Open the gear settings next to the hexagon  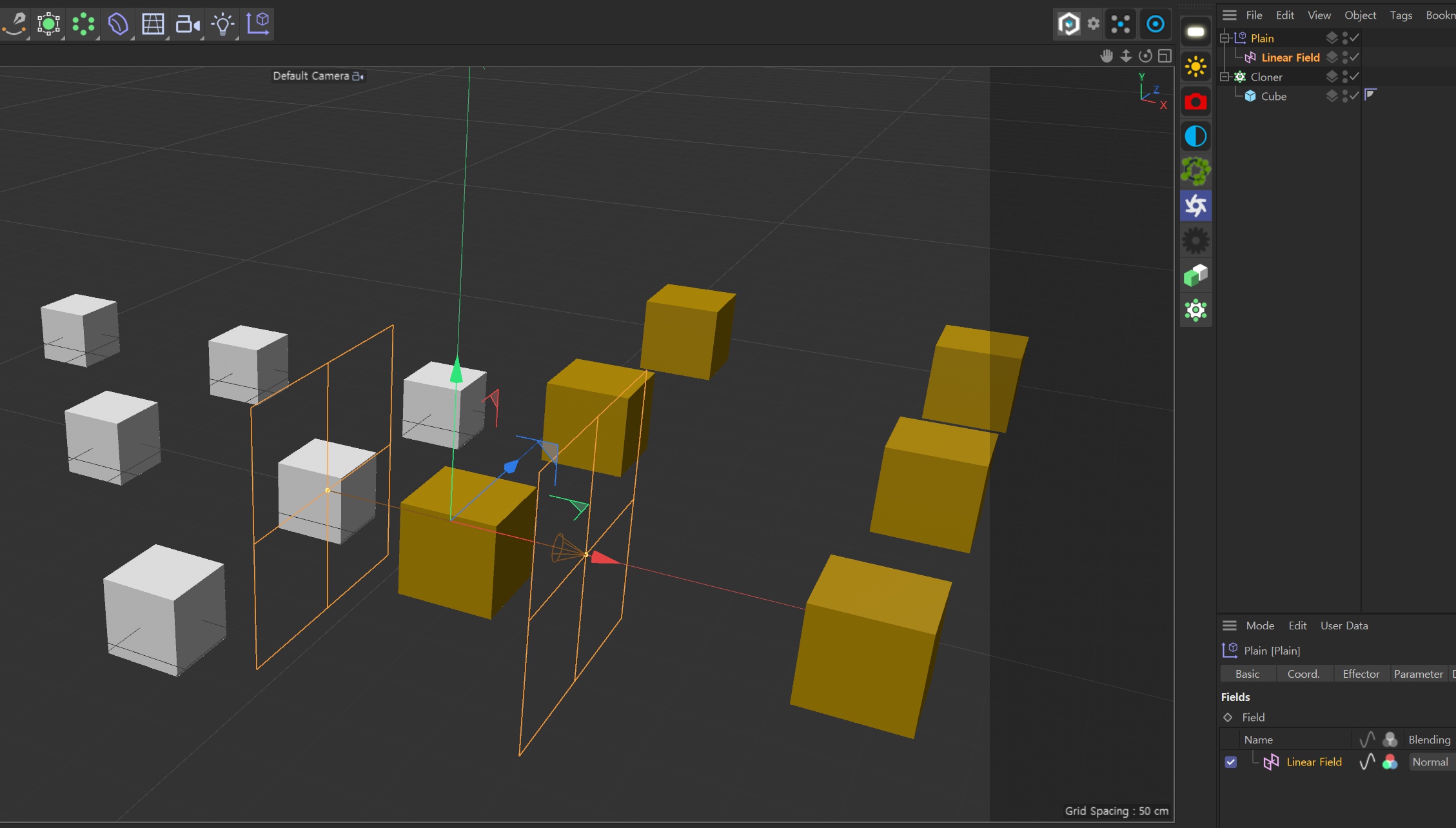coord(1094,24)
